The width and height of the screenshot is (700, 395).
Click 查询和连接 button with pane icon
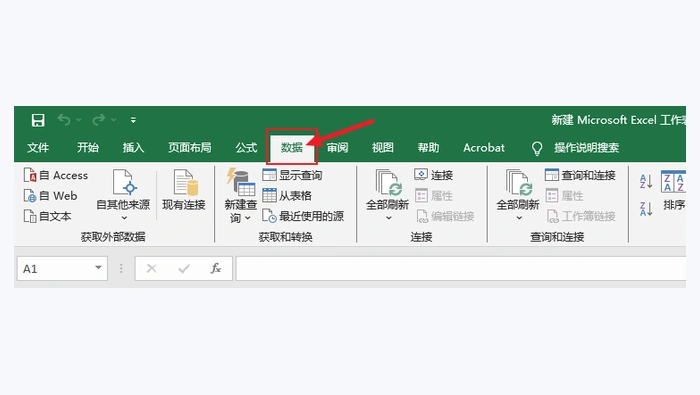[x=580, y=175]
